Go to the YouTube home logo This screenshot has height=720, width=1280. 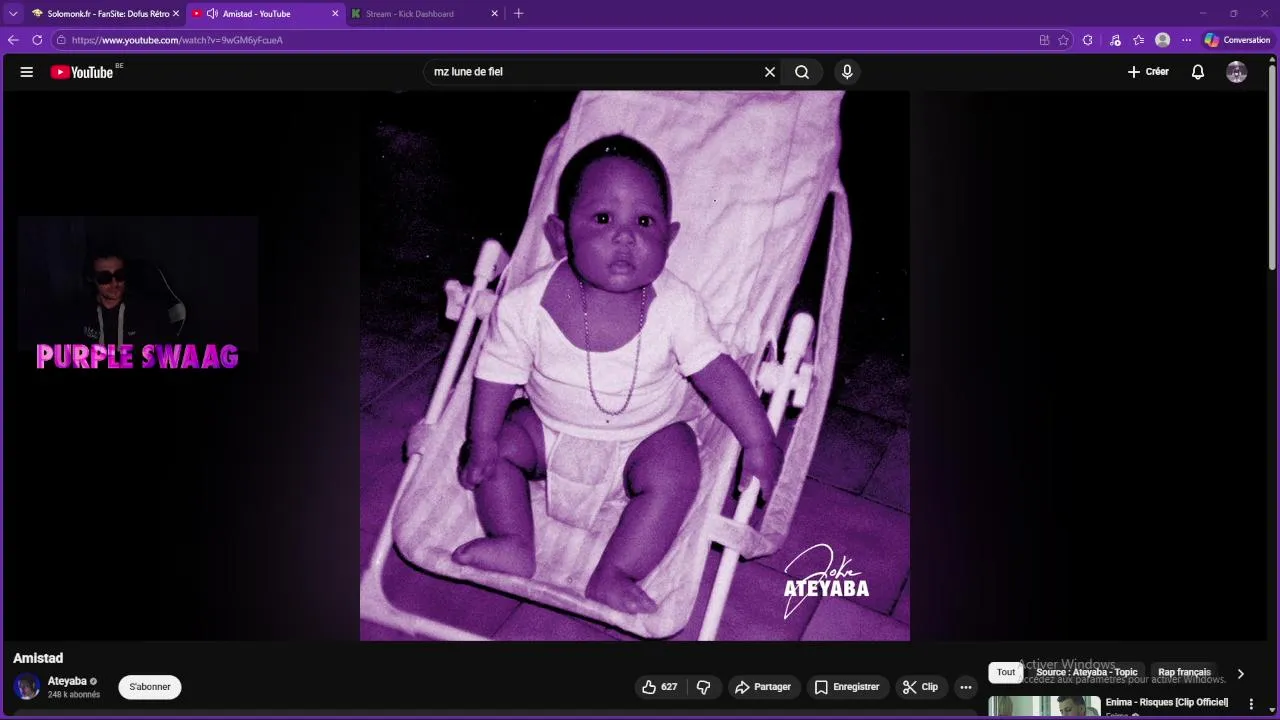coord(82,72)
